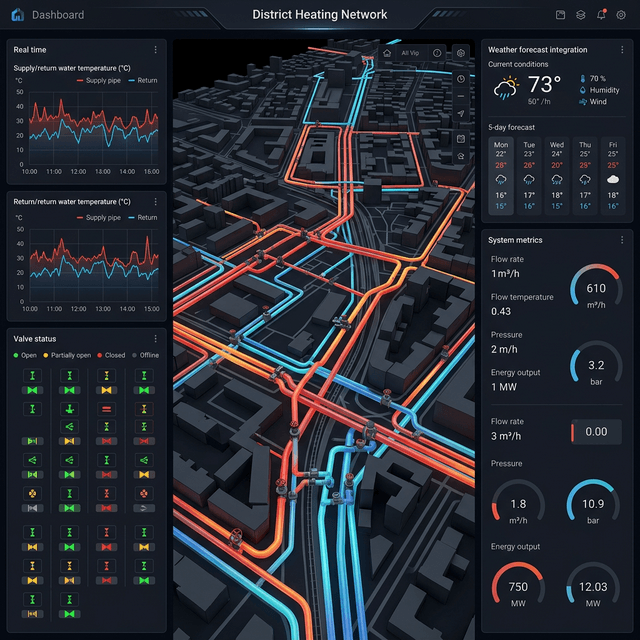640x640 pixels.
Task: Click the map minus zoom-out icon
Action: [x=461, y=96]
